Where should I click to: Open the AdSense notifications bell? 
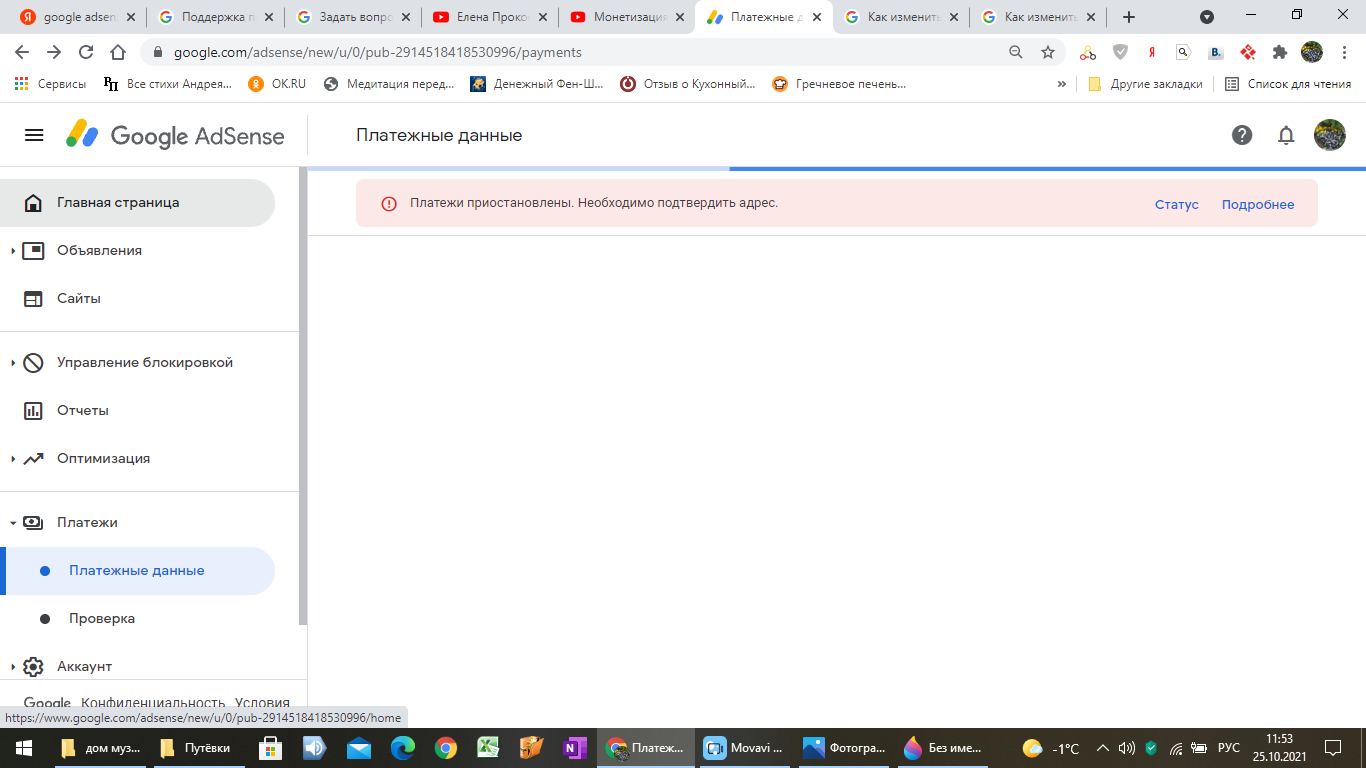1286,135
